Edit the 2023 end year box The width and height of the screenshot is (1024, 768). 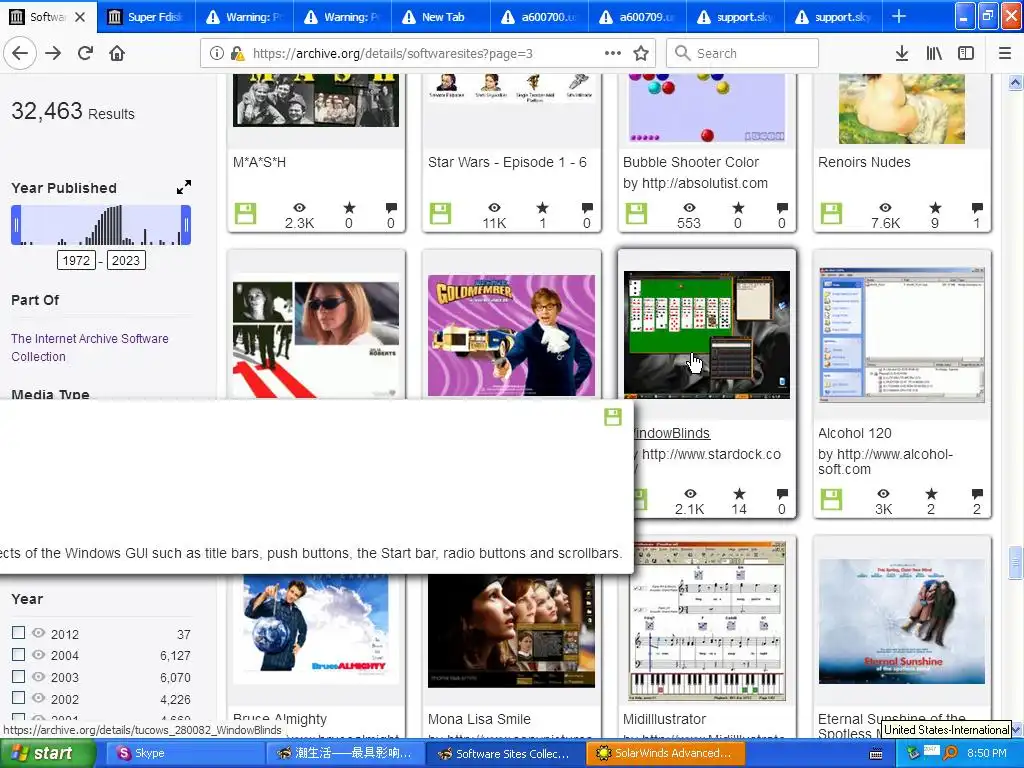point(125,261)
